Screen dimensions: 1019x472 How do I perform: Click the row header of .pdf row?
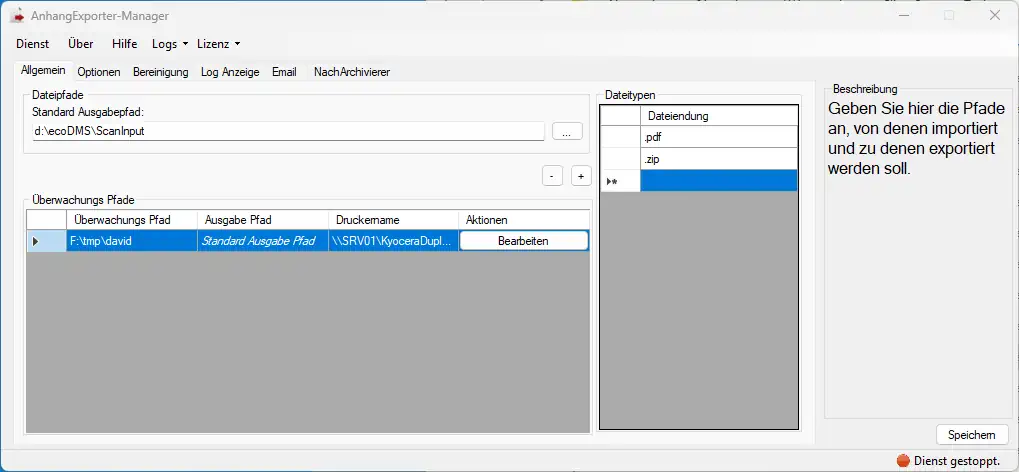click(x=621, y=137)
